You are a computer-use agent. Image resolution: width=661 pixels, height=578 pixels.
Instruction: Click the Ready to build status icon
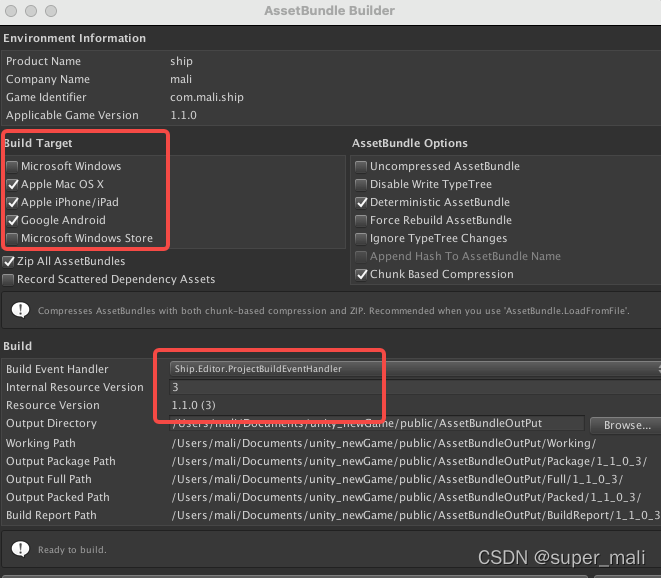click(20, 549)
